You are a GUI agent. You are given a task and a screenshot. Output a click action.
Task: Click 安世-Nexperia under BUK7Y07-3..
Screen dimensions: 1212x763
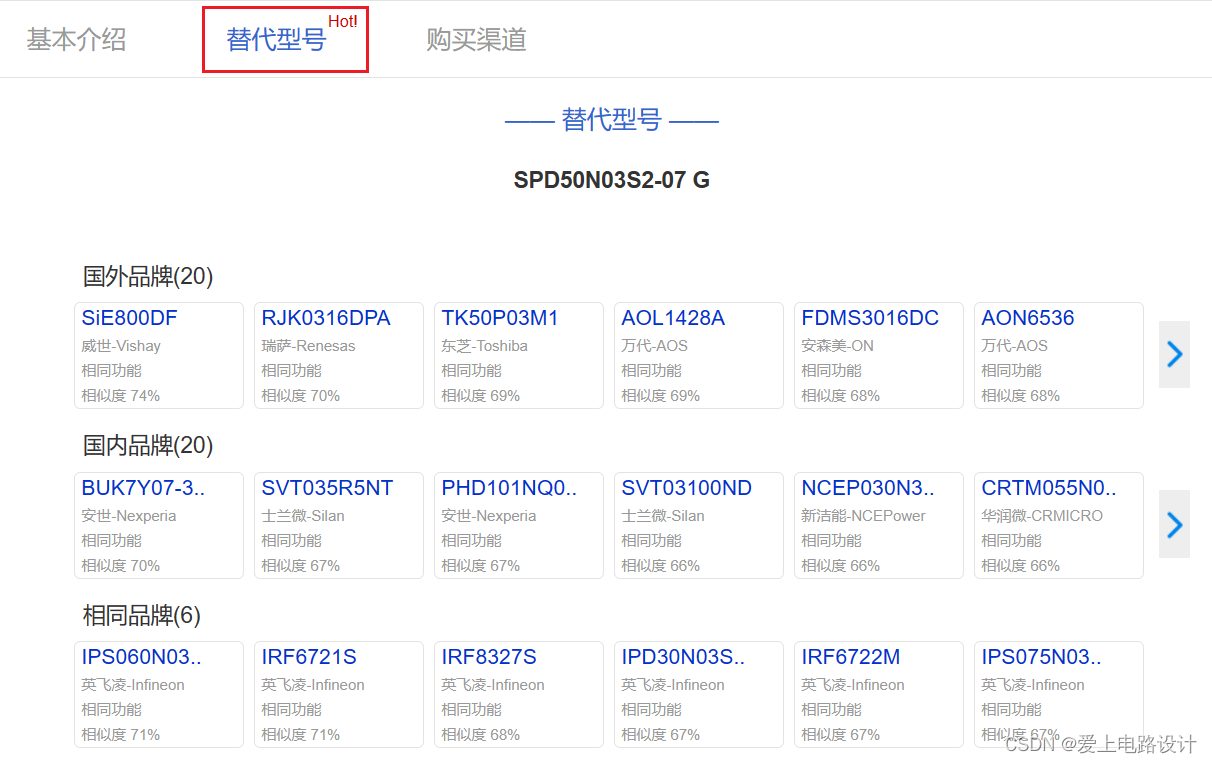point(129,516)
